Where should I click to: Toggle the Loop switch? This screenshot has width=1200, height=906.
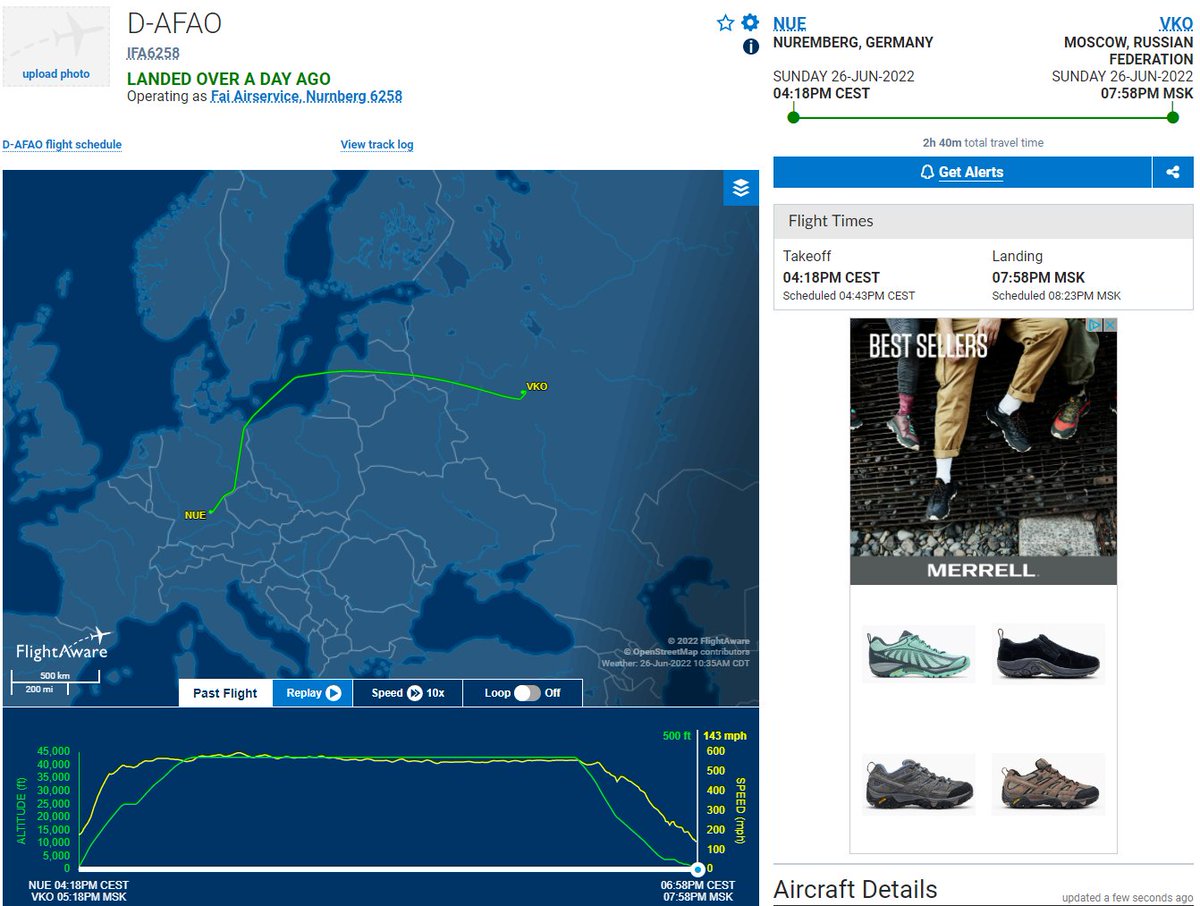pyautogui.click(x=527, y=693)
